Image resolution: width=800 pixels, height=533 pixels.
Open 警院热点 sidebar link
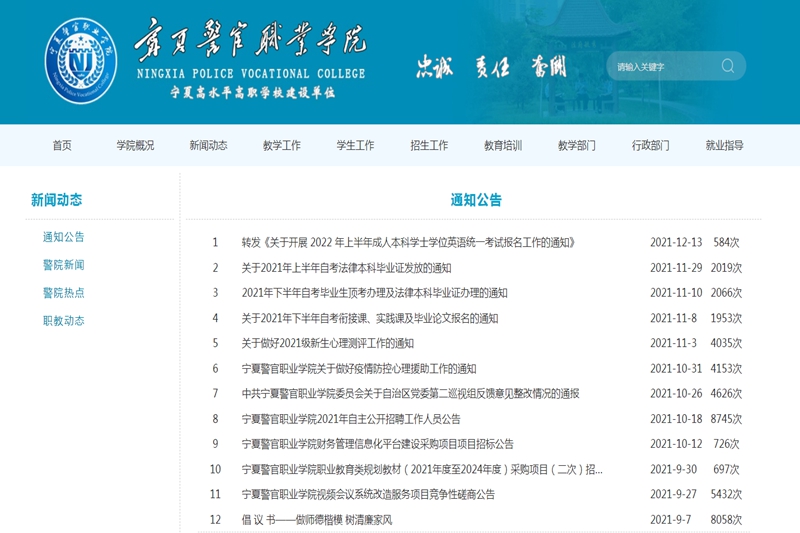(x=64, y=293)
